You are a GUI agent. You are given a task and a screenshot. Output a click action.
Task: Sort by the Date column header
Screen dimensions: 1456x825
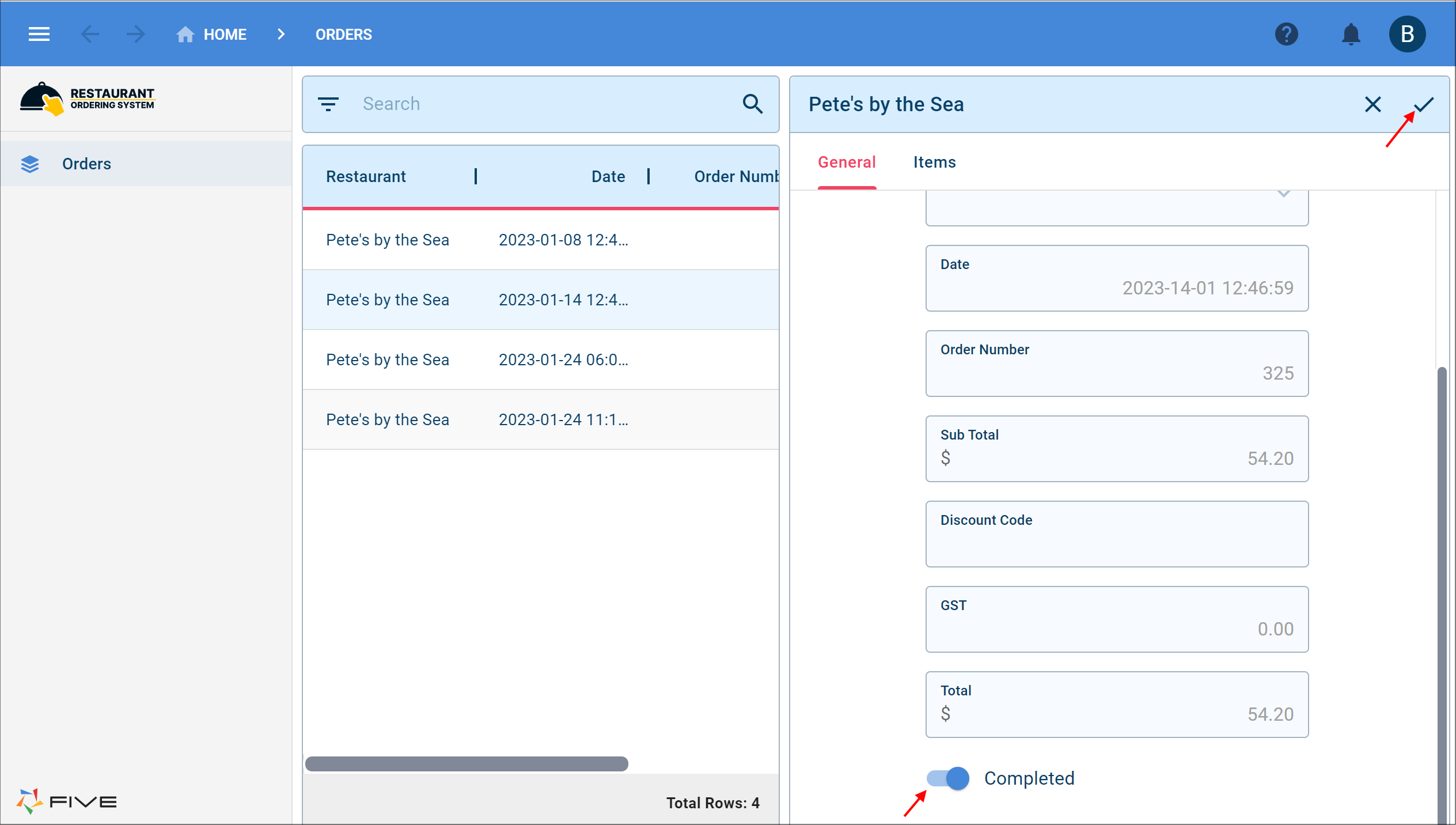(608, 177)
